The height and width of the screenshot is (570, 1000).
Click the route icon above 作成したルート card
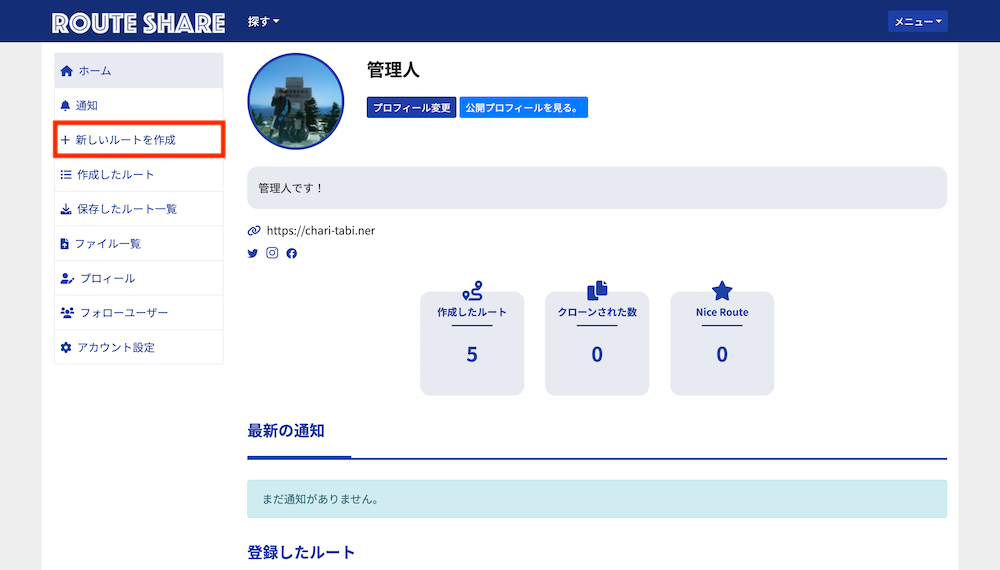[x=472, y=291]
